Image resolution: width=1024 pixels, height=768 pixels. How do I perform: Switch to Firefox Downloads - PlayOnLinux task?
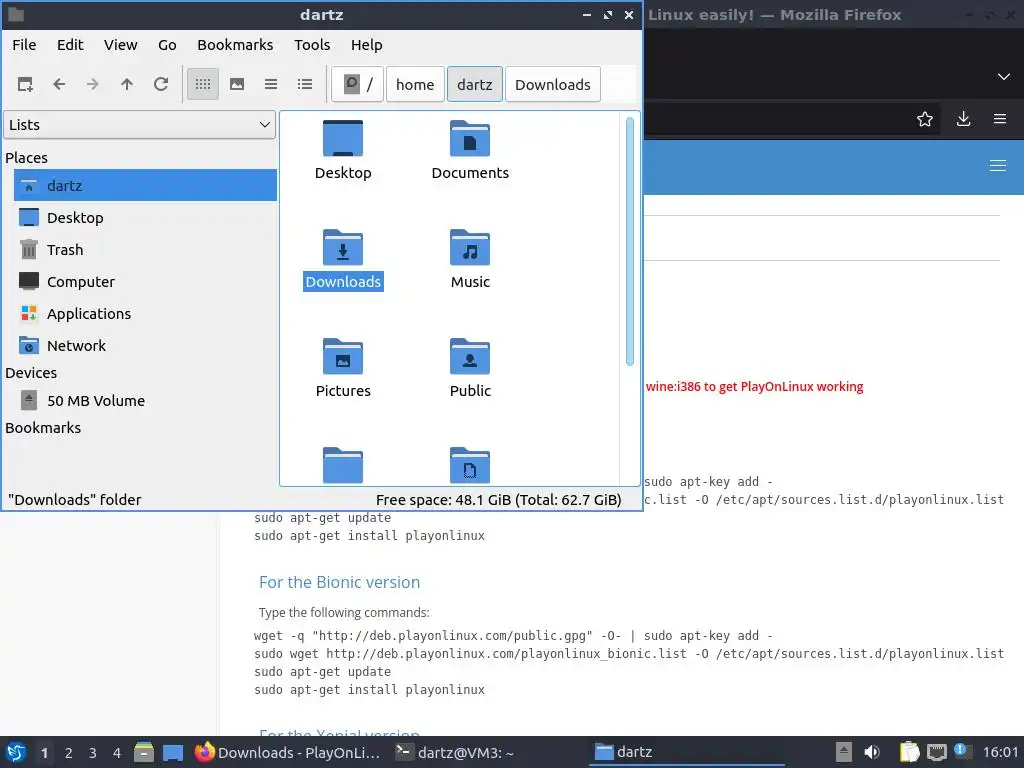pos(287,752)
